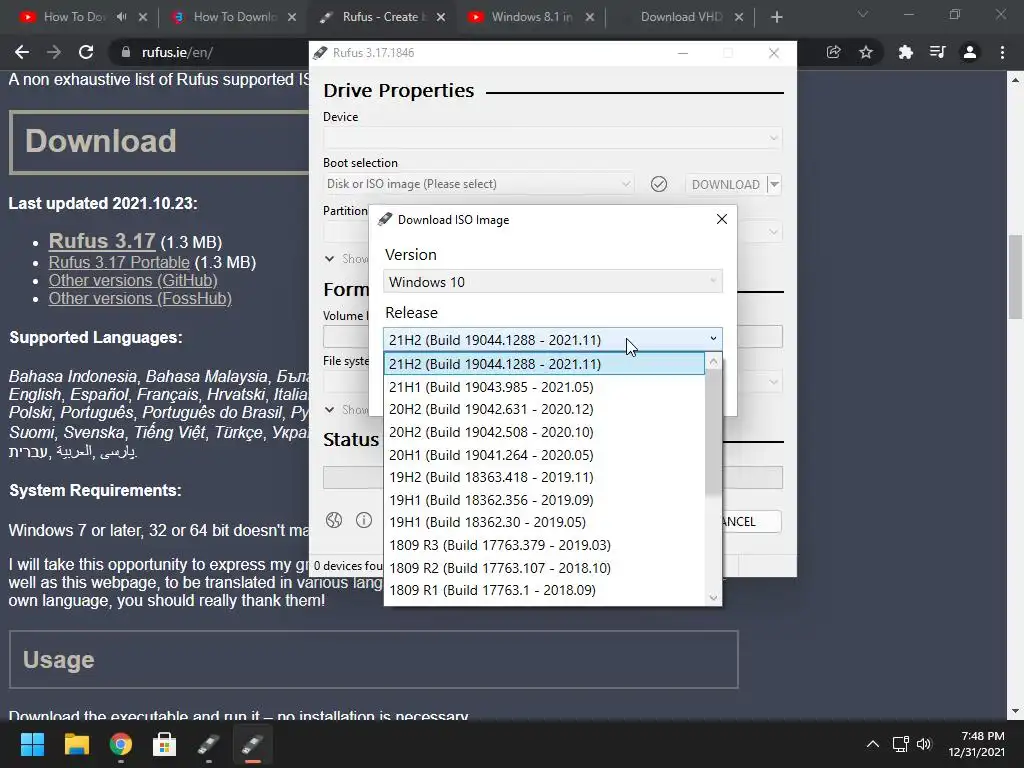Select 20H1 (Build 19041.264 - 2020.05) entry
Screen dimensions: 1024x768
coord(544,455)
